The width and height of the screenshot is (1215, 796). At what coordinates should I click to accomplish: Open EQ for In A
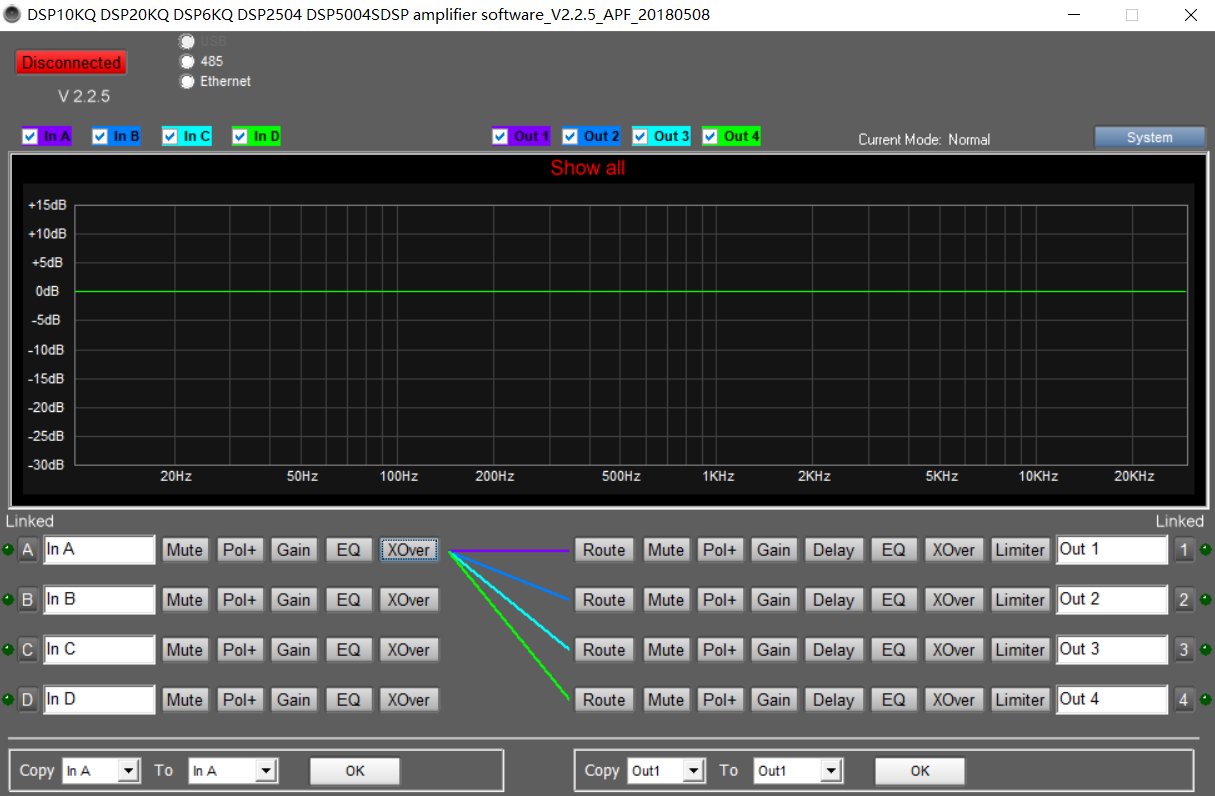[x=348, y=550]
